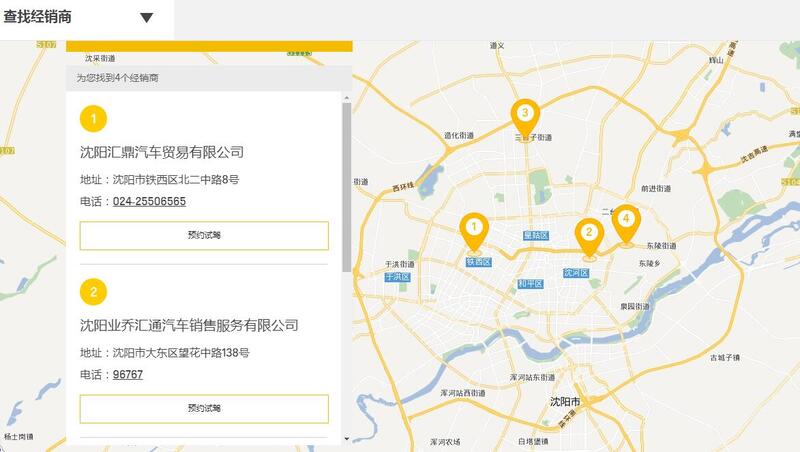Click the yellow number 1 badge in list

pyautogui.click(x=93, y=119)
